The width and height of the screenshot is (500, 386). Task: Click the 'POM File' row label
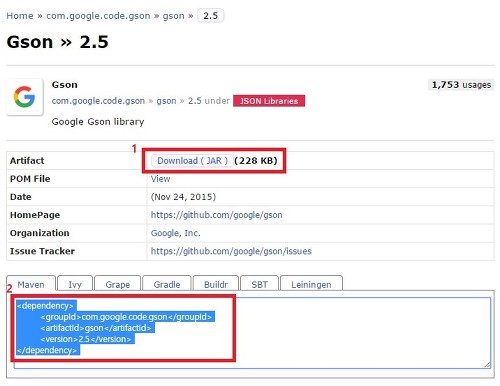click(x=30, y=179)
